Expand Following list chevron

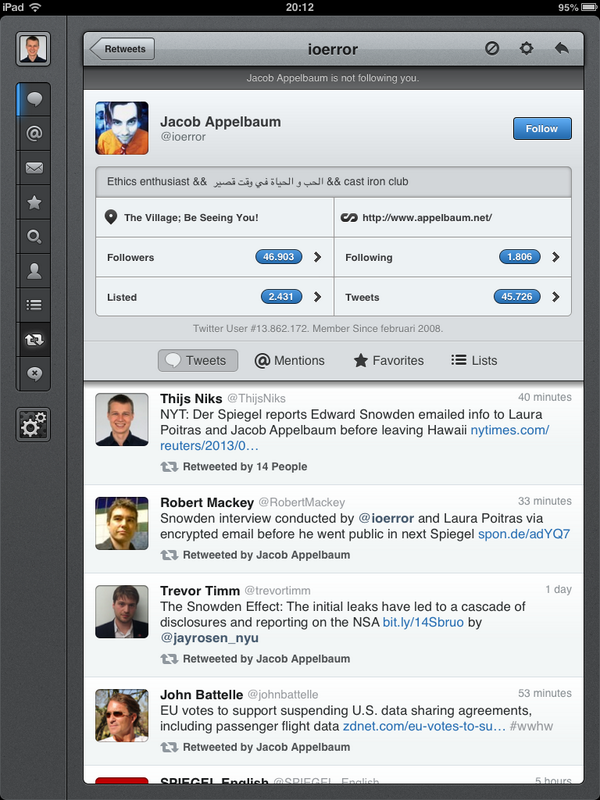click(556, 257)
